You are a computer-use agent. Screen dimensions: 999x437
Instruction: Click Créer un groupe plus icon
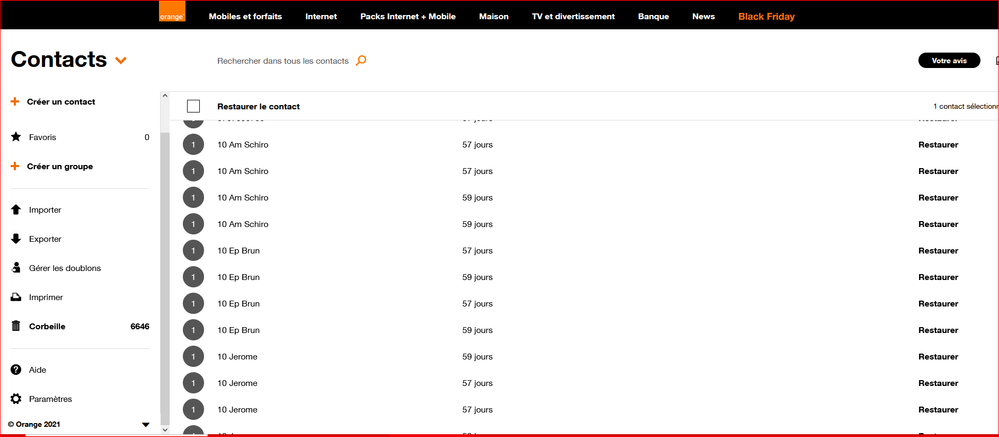[15, 166]
